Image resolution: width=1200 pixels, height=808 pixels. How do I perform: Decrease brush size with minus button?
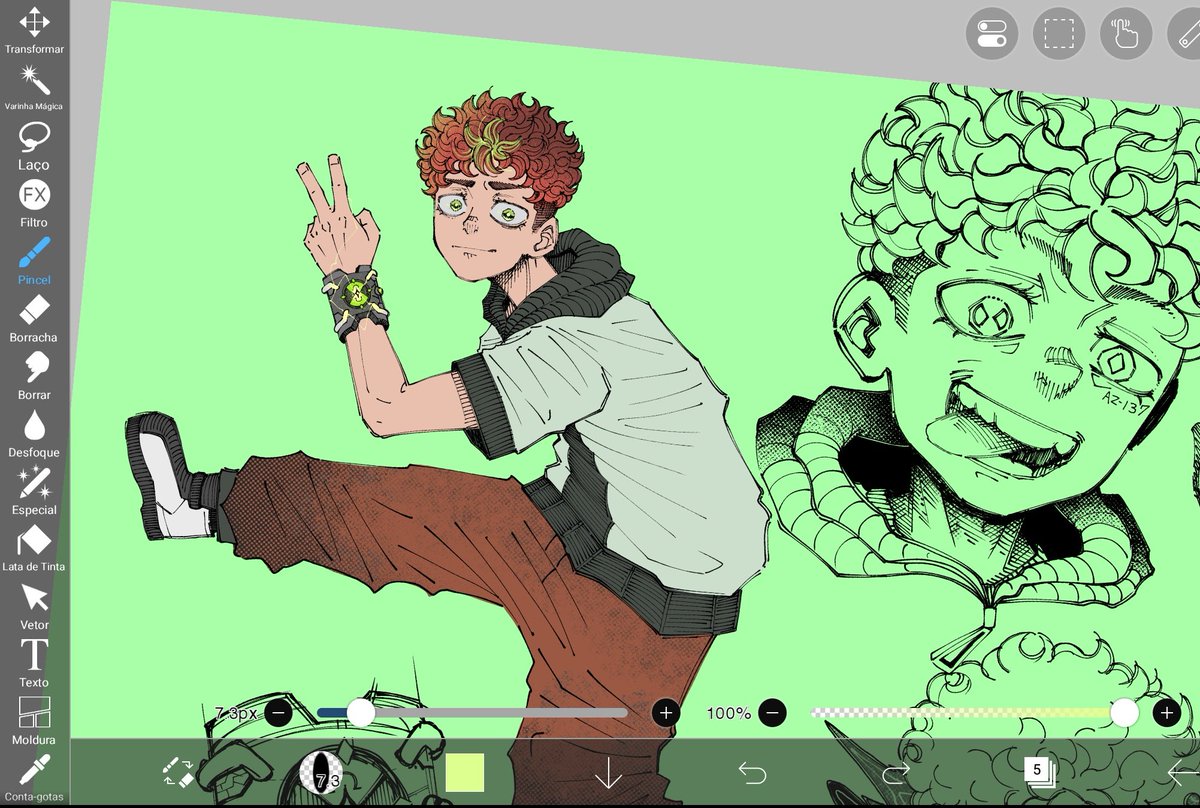click(278, 713)
